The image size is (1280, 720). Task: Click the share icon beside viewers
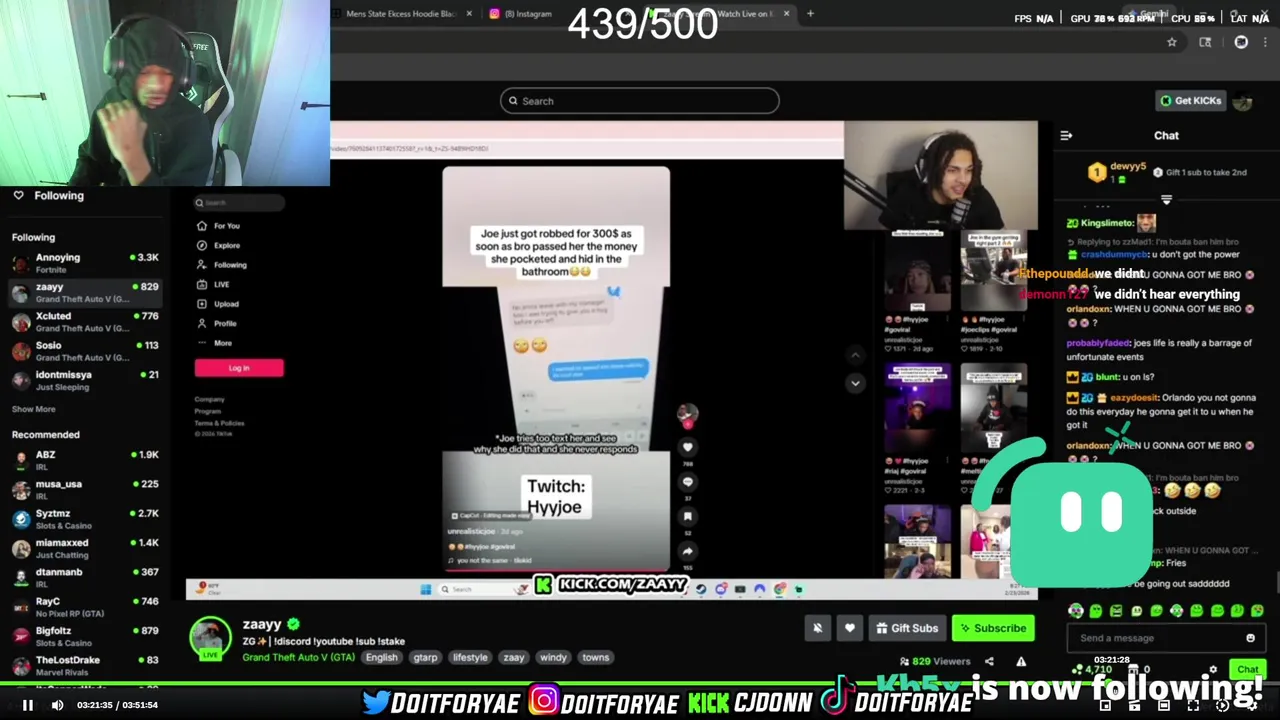point(989,661)
